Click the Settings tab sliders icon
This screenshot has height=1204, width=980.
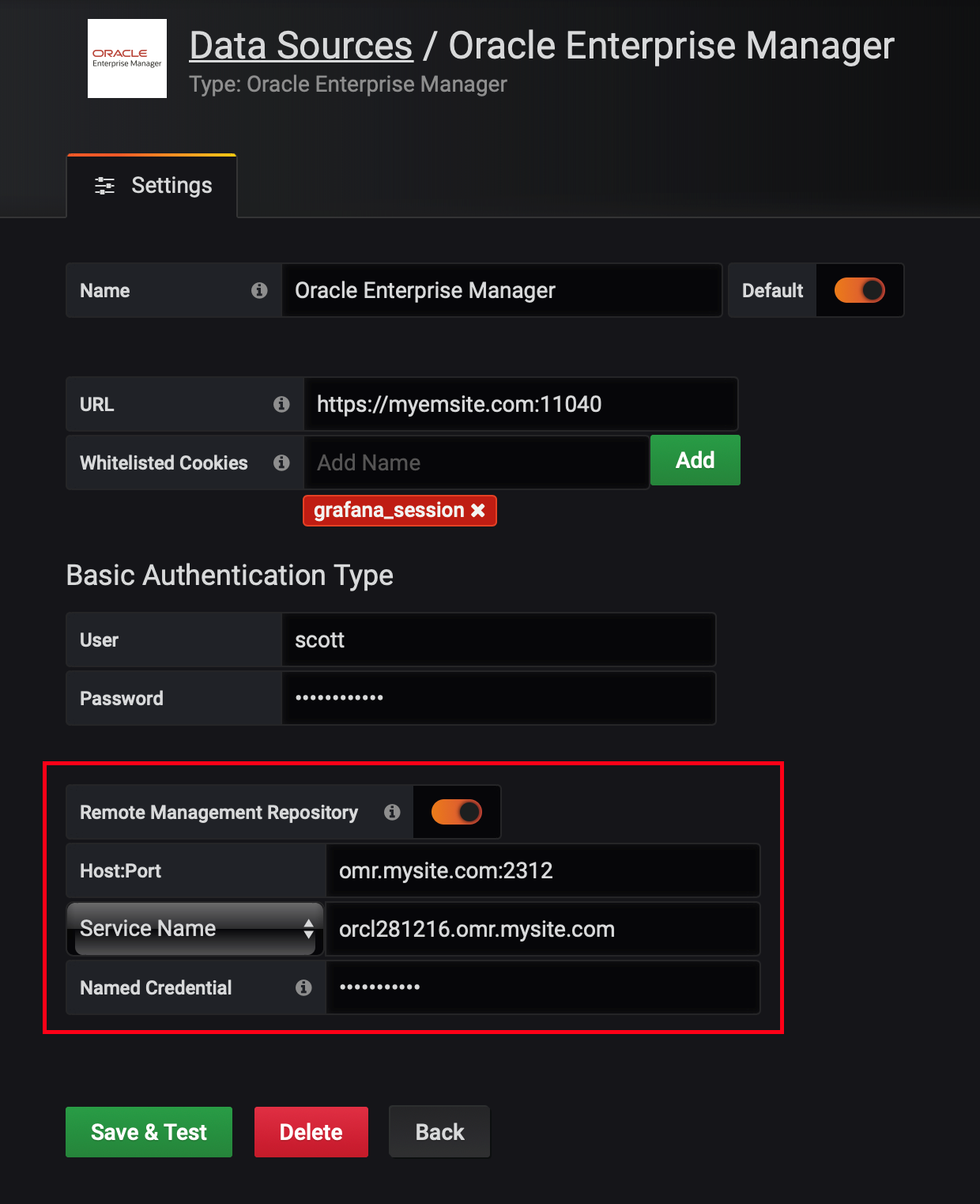(104, 186)
